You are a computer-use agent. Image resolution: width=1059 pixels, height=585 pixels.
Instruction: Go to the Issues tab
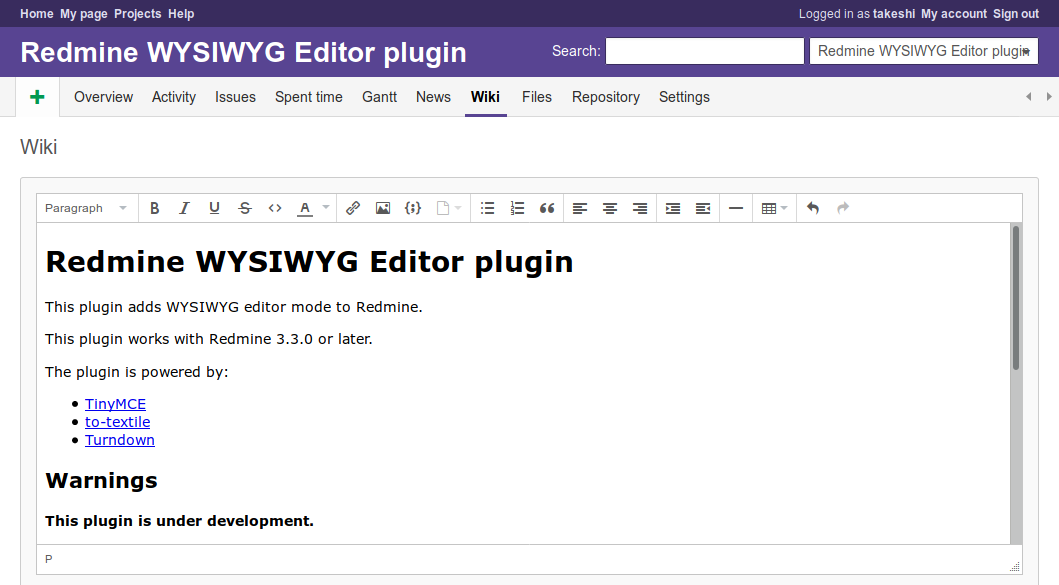point(235,97)
